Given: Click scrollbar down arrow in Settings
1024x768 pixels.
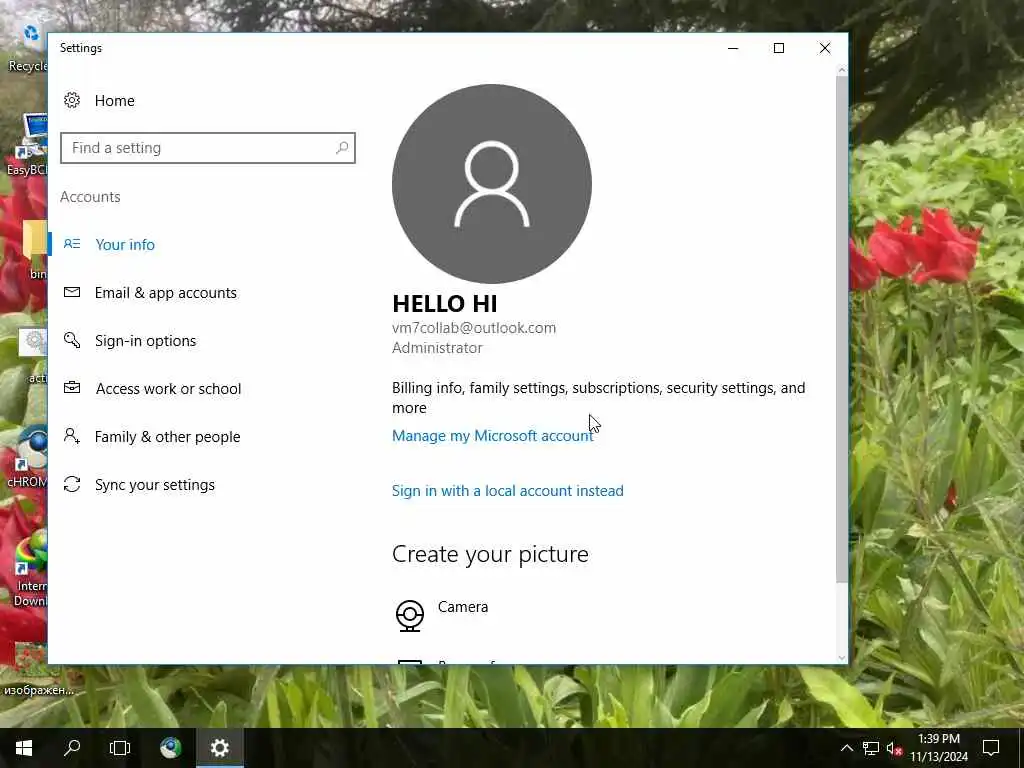Looking at the screenshot, I should (x=841, y=657).
